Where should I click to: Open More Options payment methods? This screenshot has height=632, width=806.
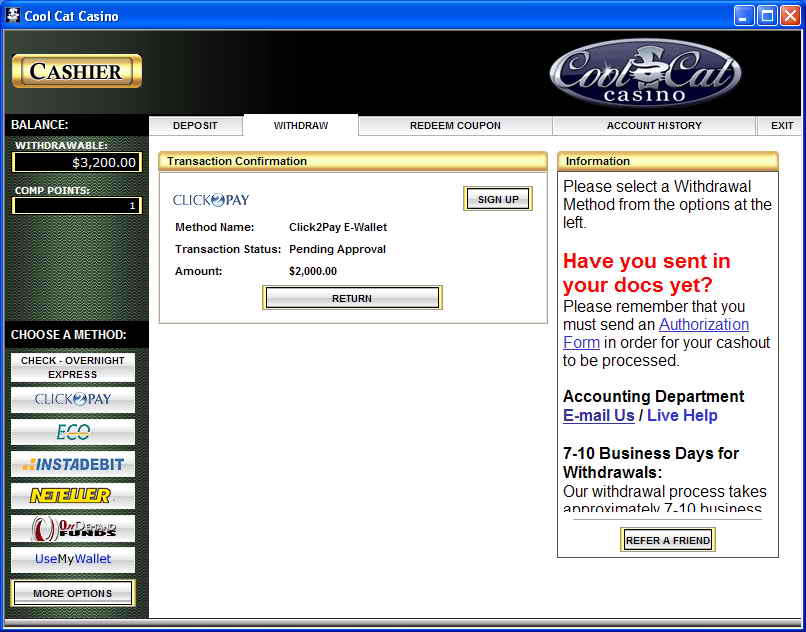tap(72, 593)
